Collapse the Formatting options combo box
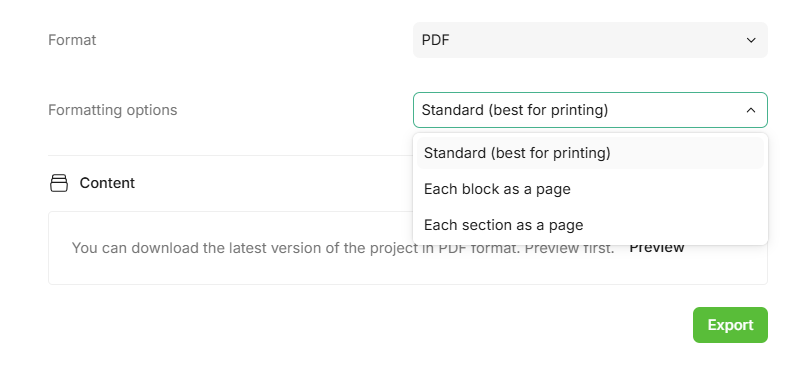 [590, 110]
